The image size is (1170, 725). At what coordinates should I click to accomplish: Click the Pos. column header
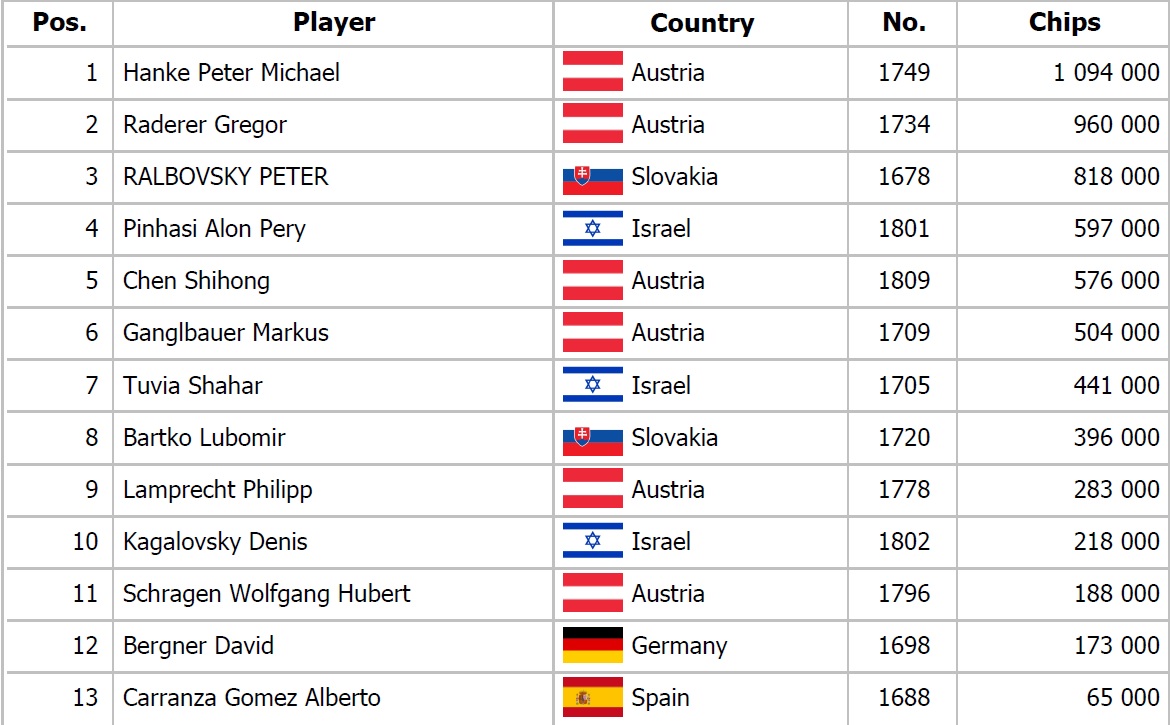point(60,22)
